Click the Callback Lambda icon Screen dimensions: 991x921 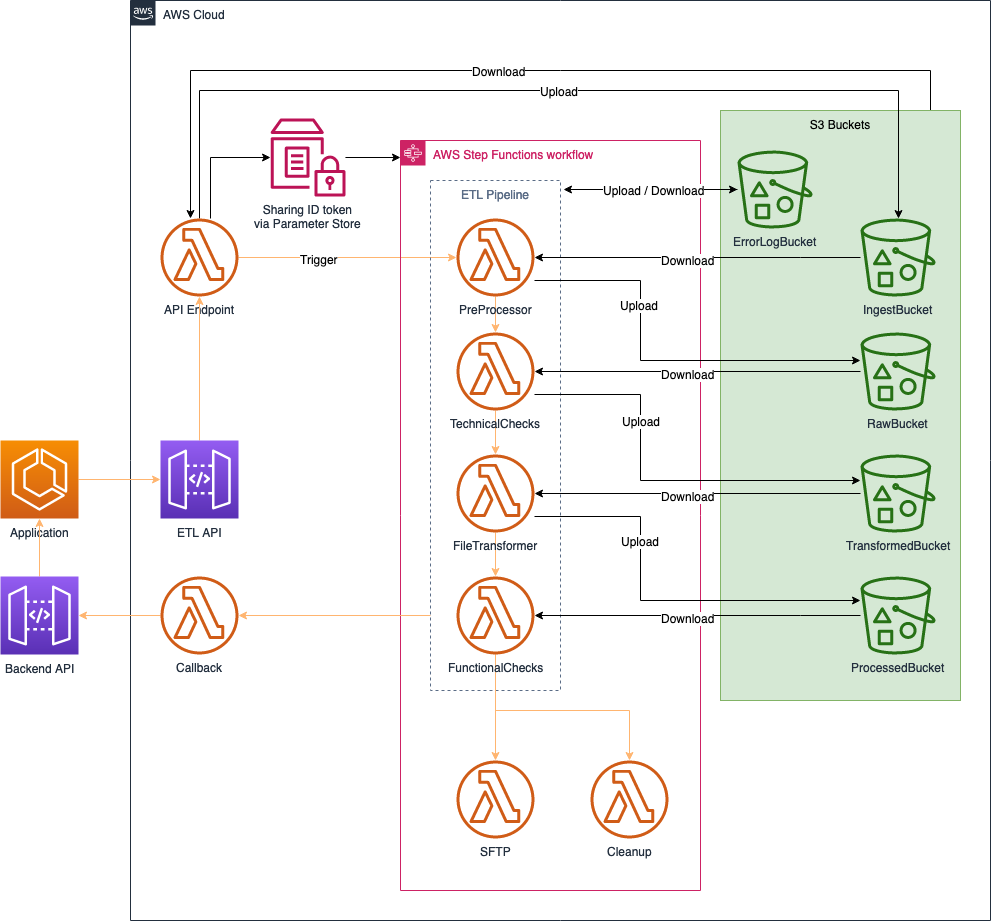(x=198, y=615)
